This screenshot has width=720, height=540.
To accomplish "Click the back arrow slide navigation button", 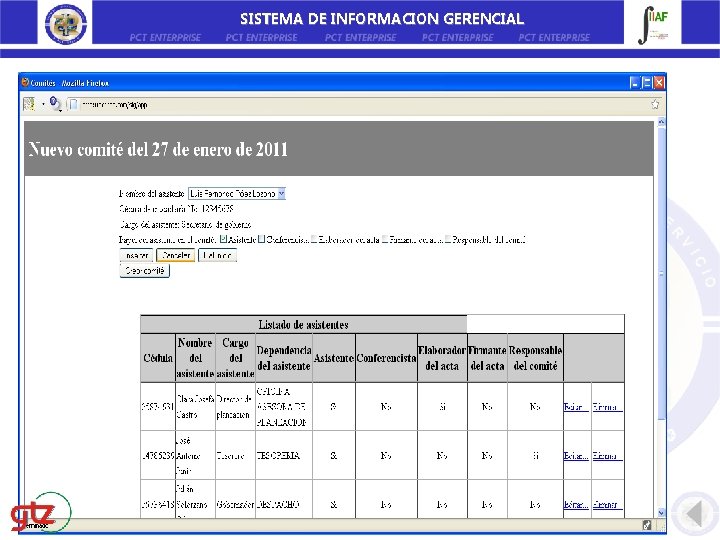I will (x=695, y=514).
